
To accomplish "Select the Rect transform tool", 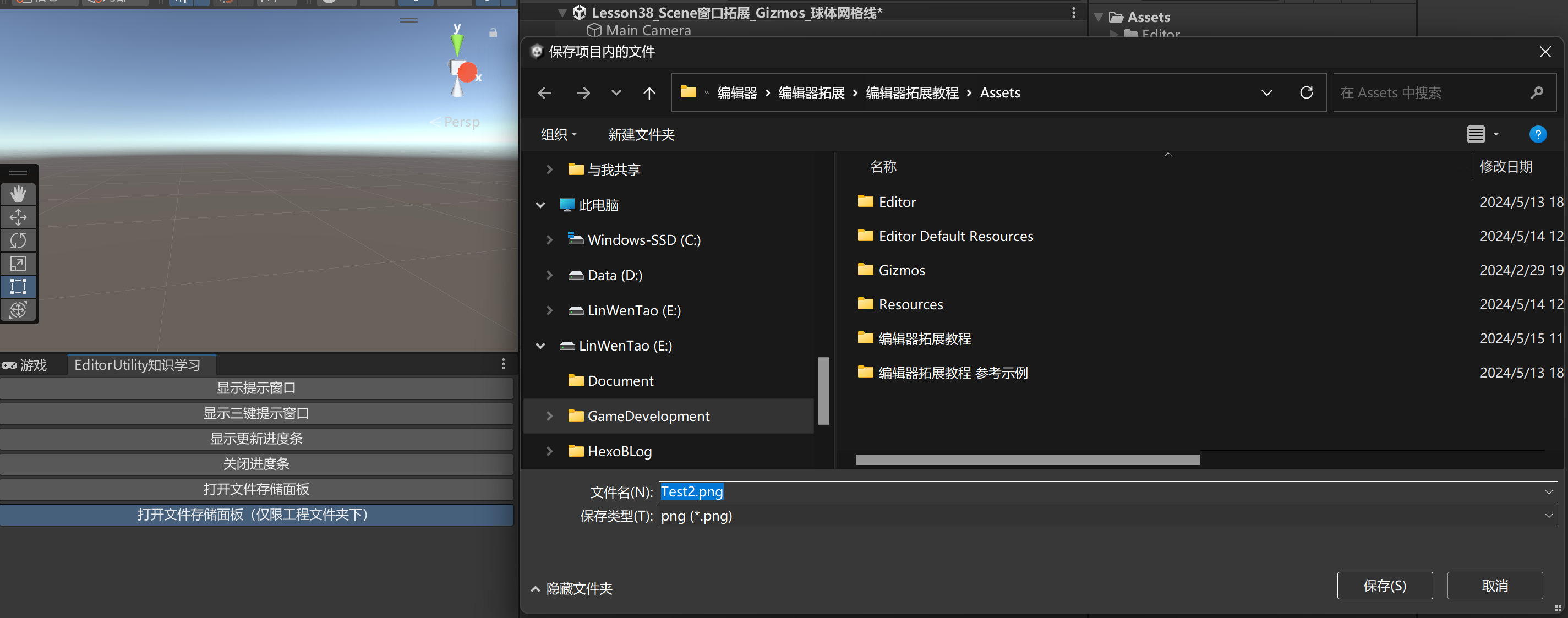I will point(18,287).
